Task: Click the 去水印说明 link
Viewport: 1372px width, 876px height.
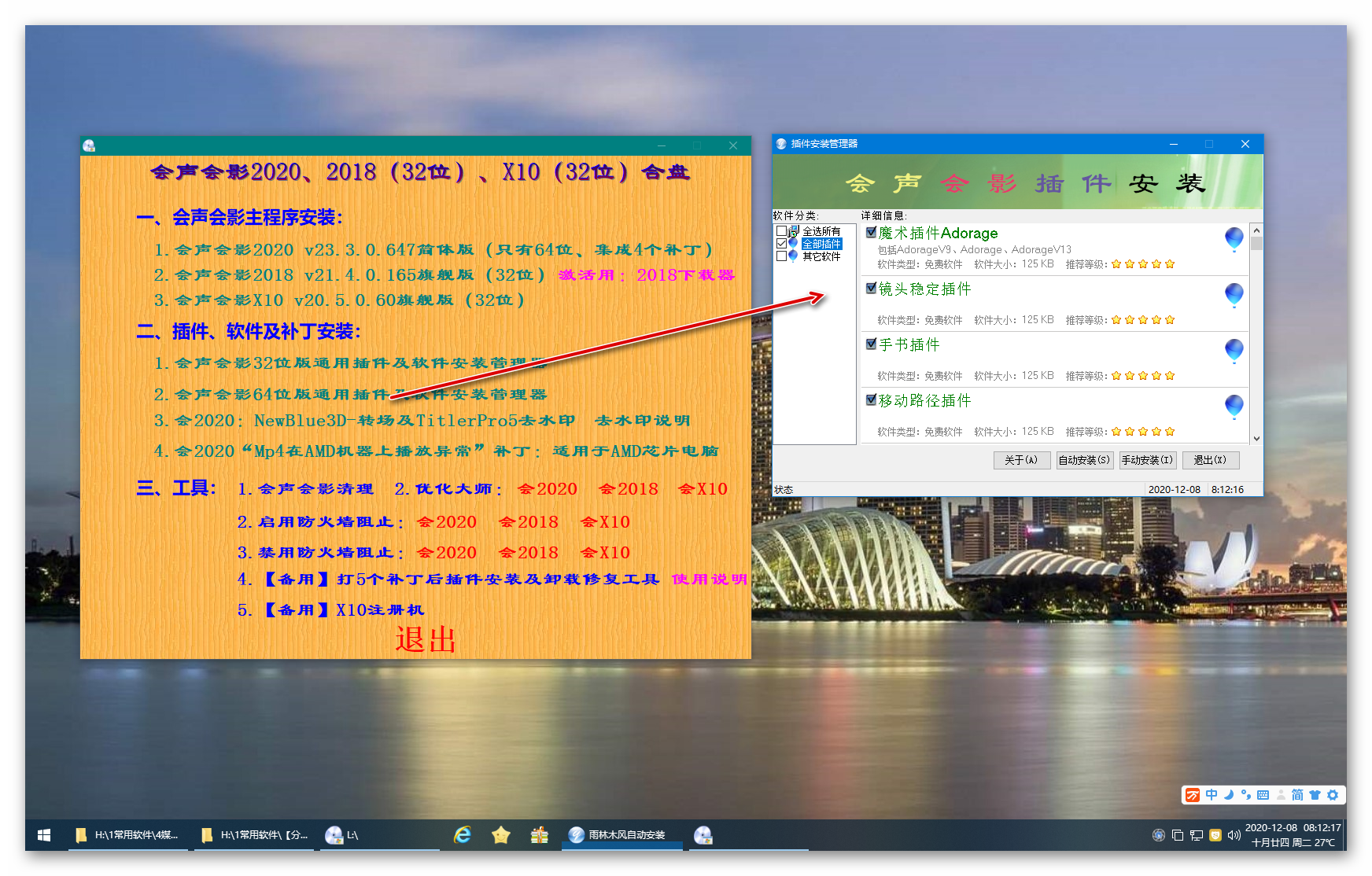Action: click(643, 421)
